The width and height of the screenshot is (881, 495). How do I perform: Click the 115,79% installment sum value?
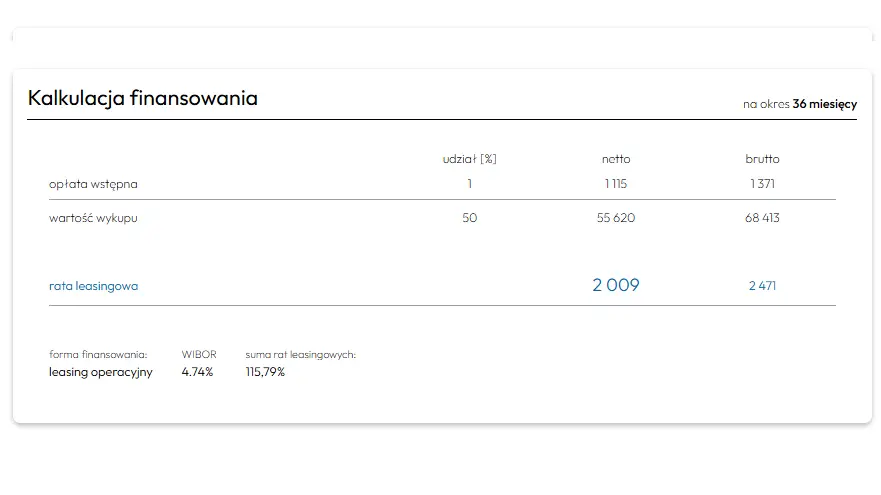pyautogui.click(x=265, y=372)
